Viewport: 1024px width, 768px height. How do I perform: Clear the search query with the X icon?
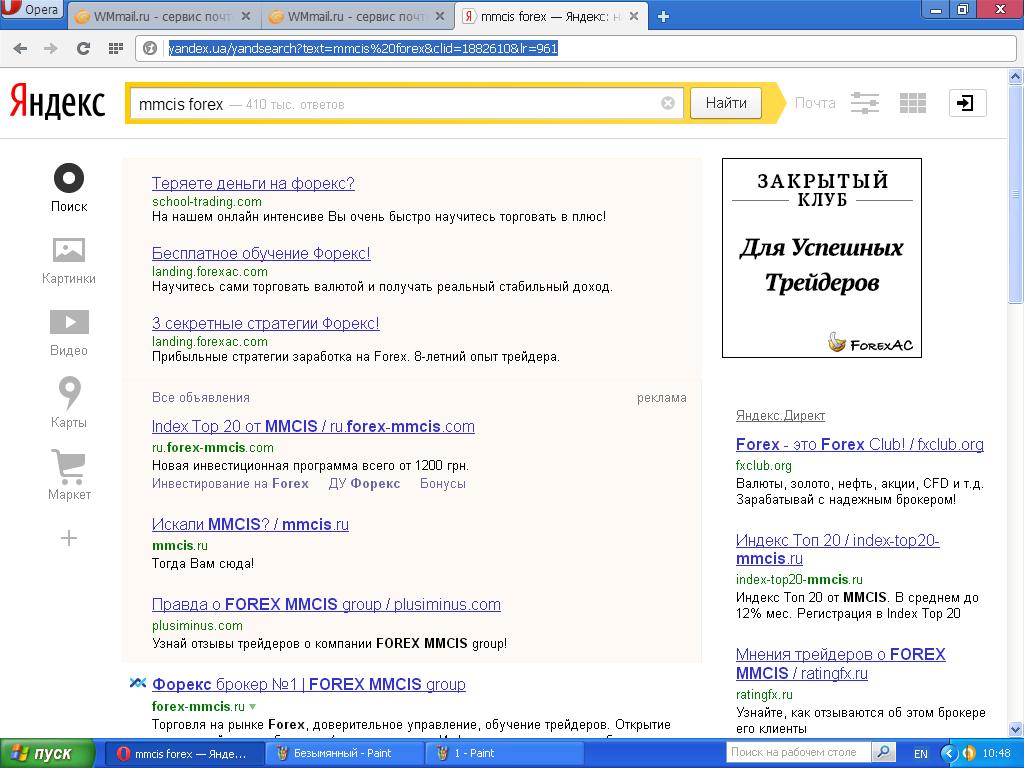[667, 103]
